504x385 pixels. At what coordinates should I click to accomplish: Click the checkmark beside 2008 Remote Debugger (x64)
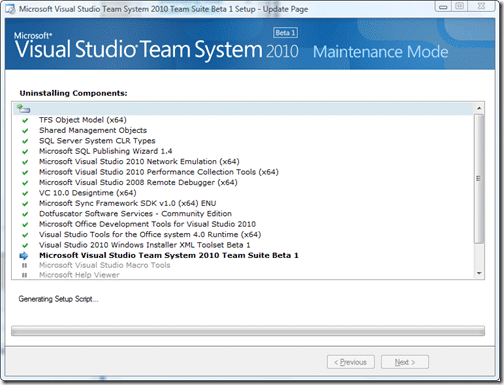25,183
